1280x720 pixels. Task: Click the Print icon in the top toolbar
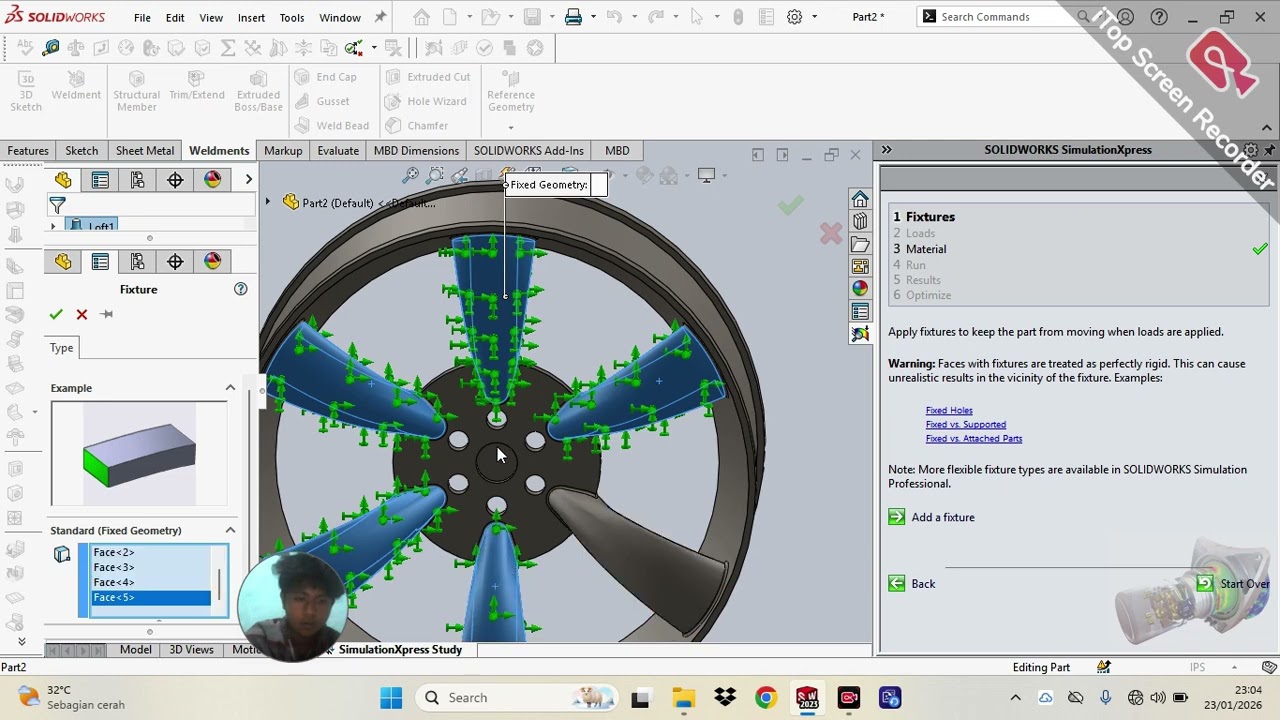pos(573,17)
